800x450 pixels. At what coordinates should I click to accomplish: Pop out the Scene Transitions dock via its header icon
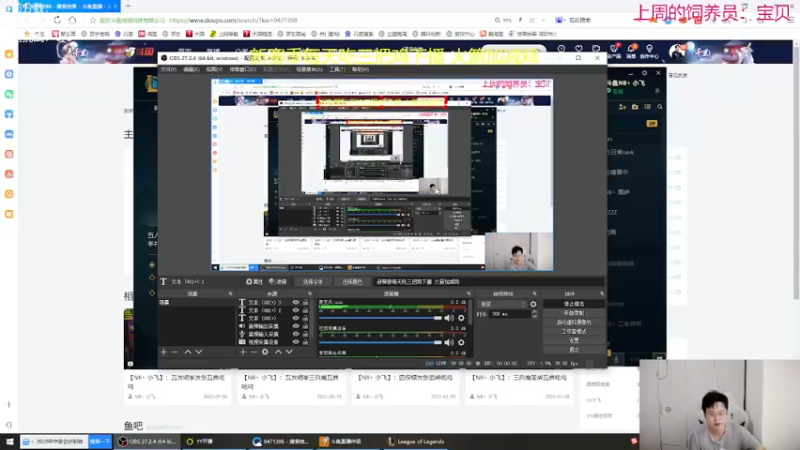(534, 294)
